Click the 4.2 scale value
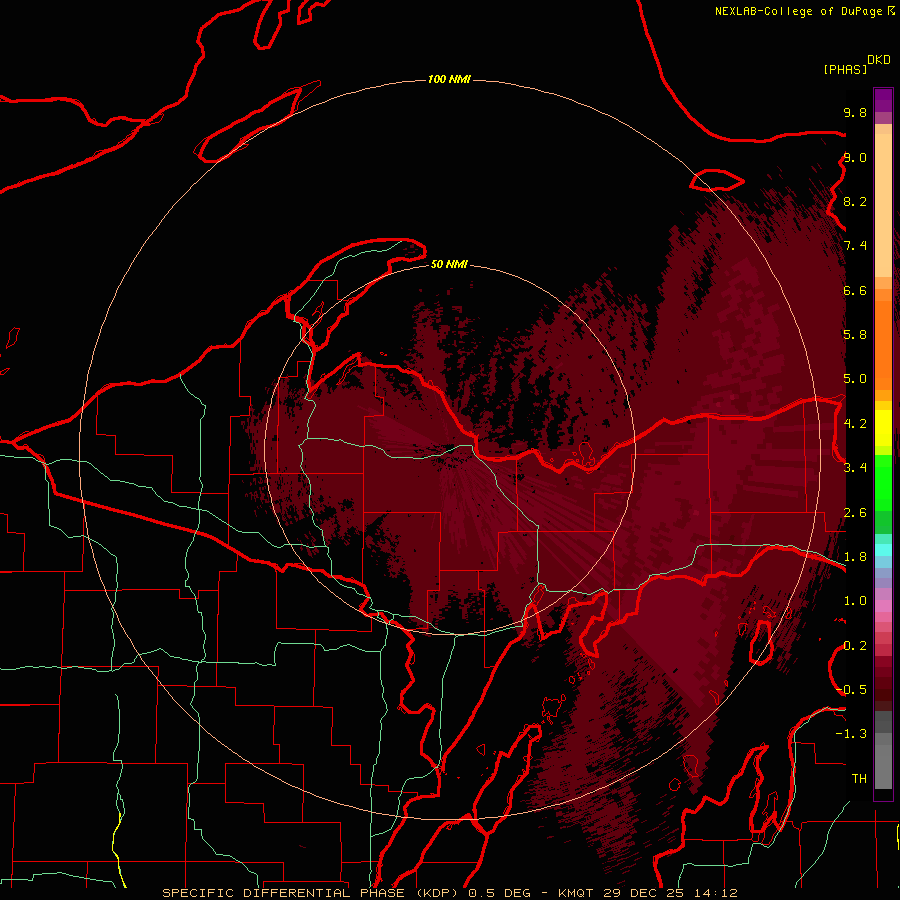 point(855,424)
